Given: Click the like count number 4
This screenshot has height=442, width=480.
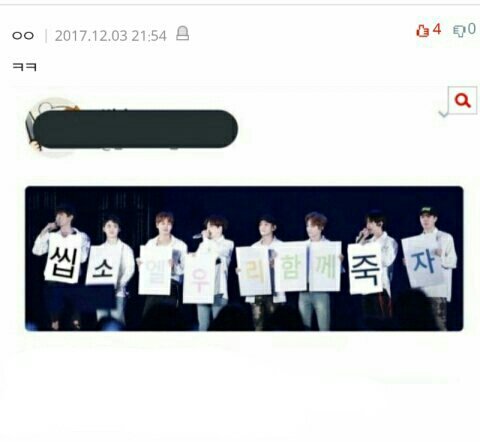Looking at the screenshot, I should tap(437, 30).
